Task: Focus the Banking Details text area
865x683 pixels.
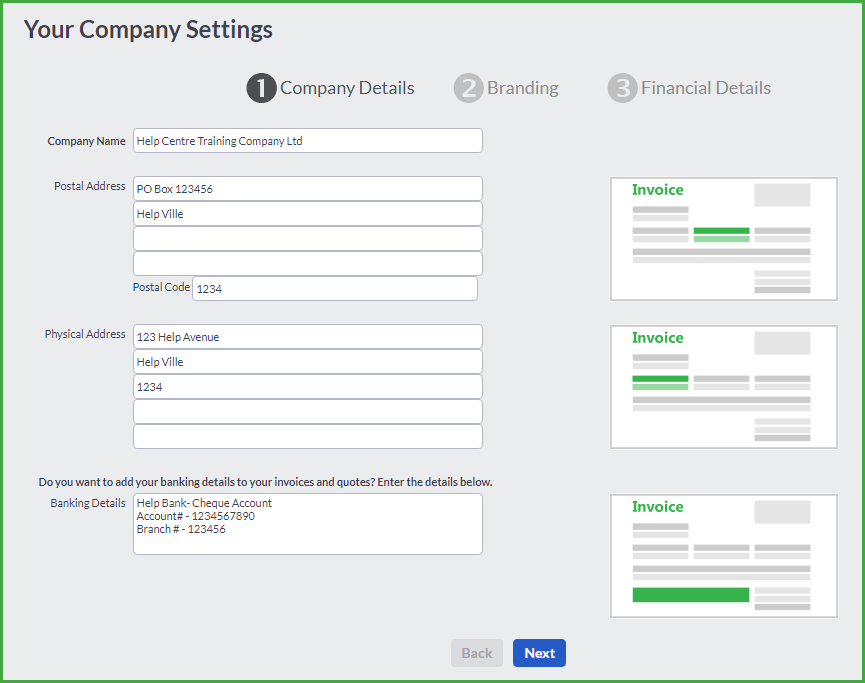Action: click(308, 524)
